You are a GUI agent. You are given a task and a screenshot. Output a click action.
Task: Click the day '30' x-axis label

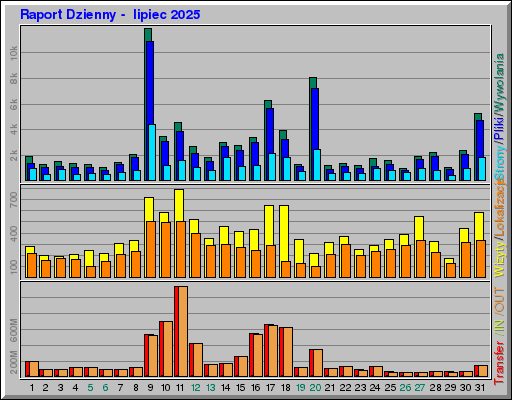465,388
